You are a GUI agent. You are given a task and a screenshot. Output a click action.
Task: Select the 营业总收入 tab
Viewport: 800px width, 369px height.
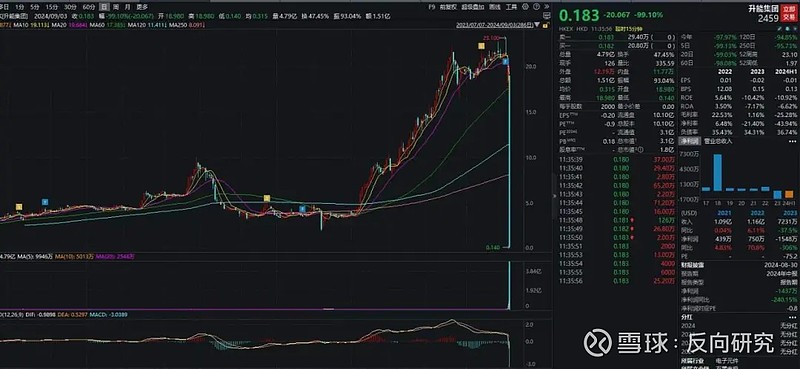point(718,141)
